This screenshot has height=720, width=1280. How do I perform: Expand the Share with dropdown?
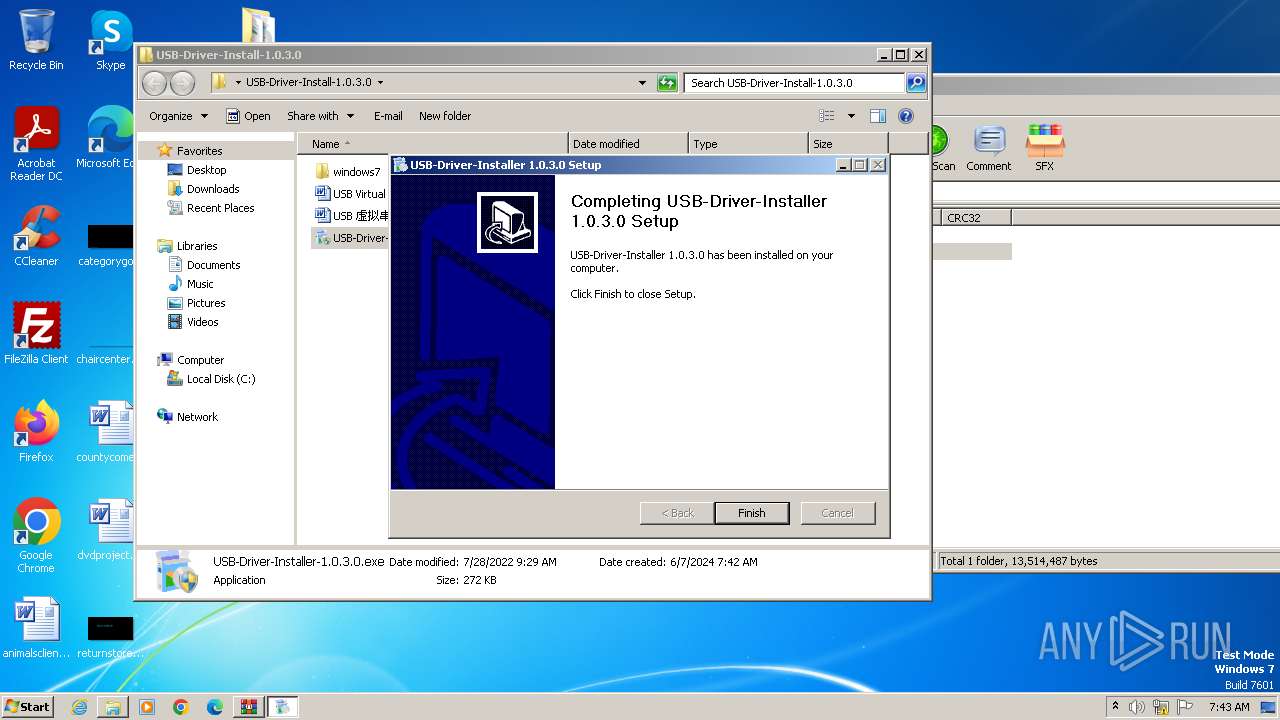pyautogui.click(x=320, y=116)
